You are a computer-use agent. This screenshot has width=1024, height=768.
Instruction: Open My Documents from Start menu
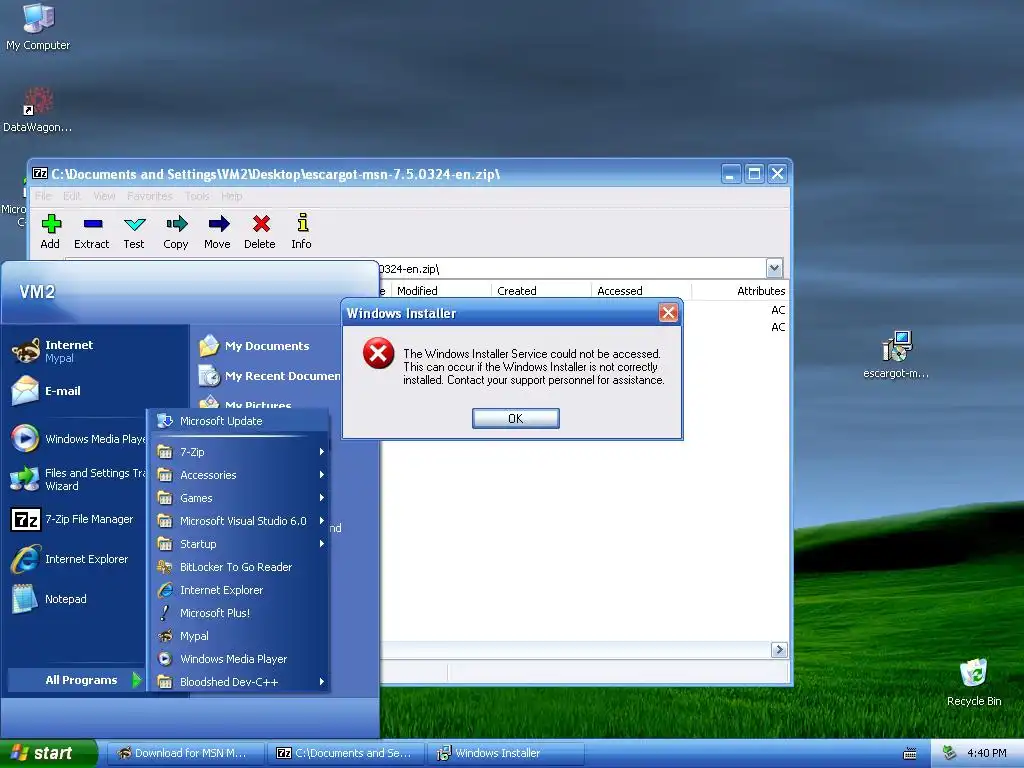(x=255, y=345)
